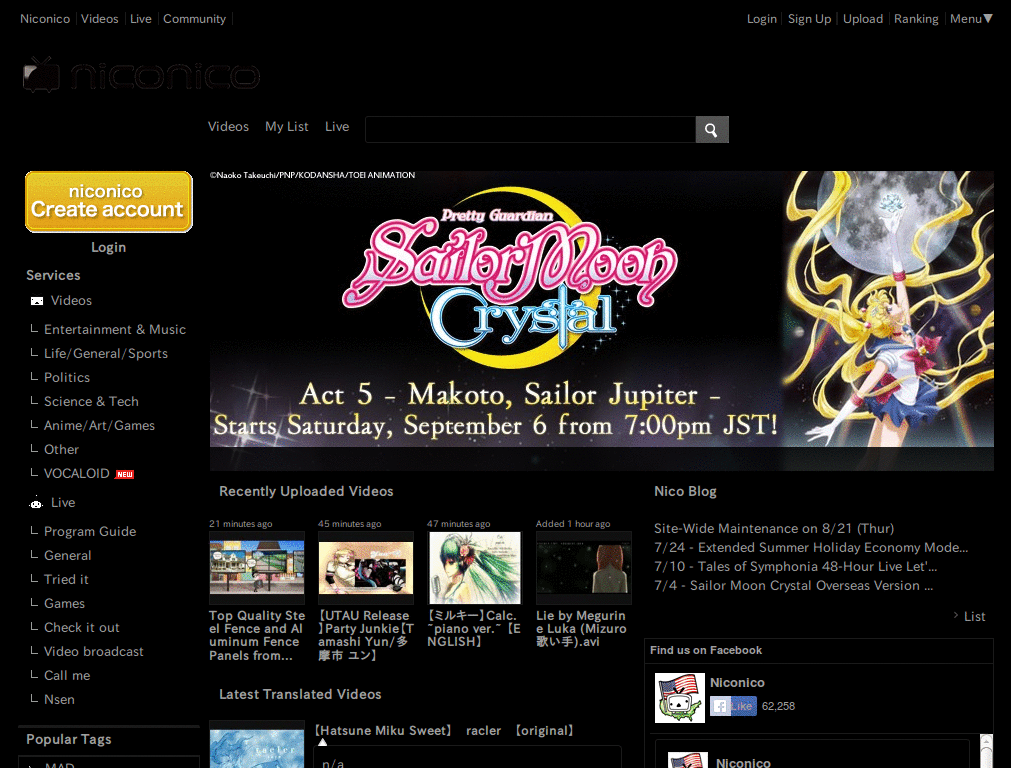This screenshot has height=768, width=1024.
Task: Open Call me under Live
Action: coord(67,676)
